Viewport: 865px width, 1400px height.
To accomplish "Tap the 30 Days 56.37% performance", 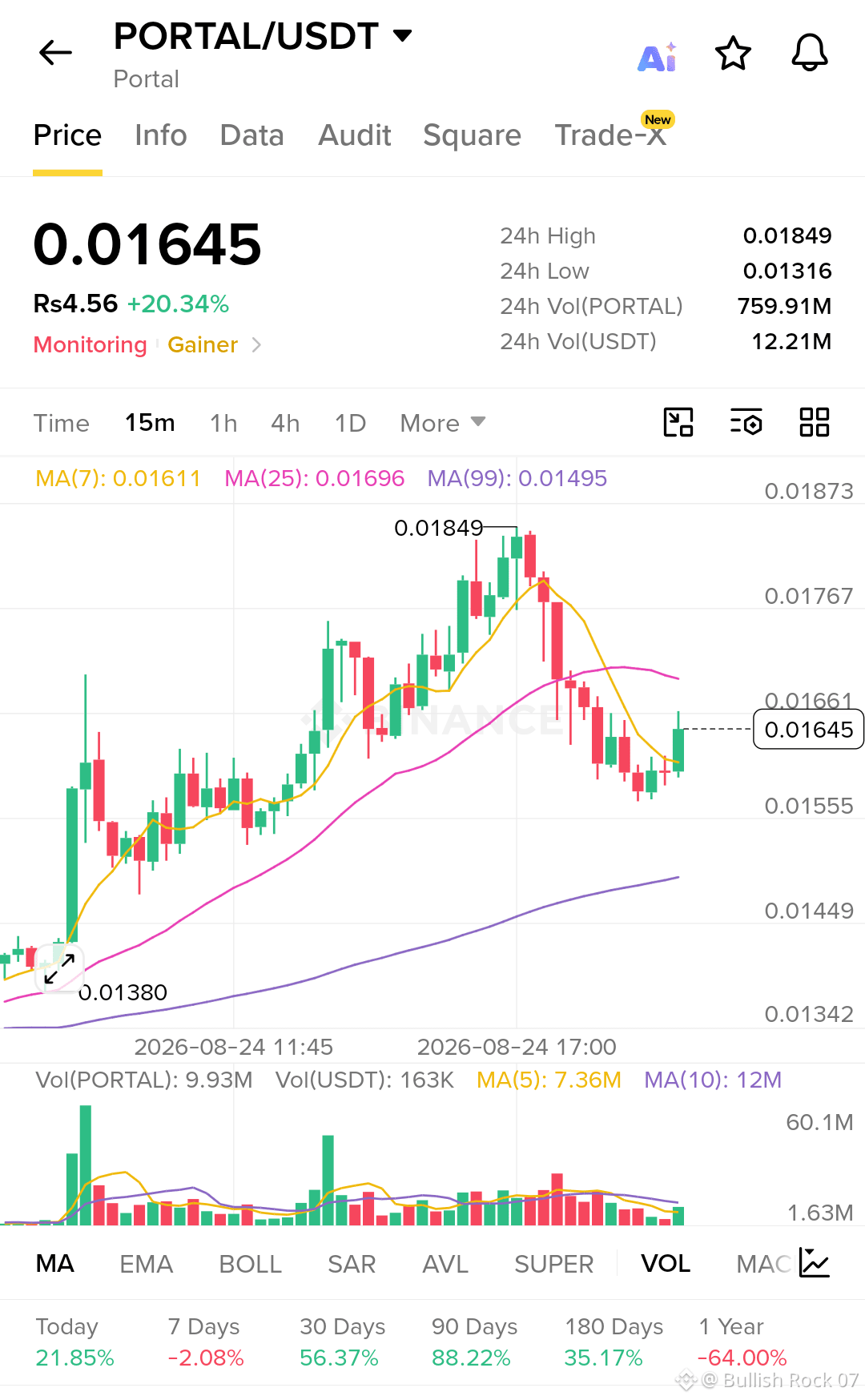I will (342, 1342).
